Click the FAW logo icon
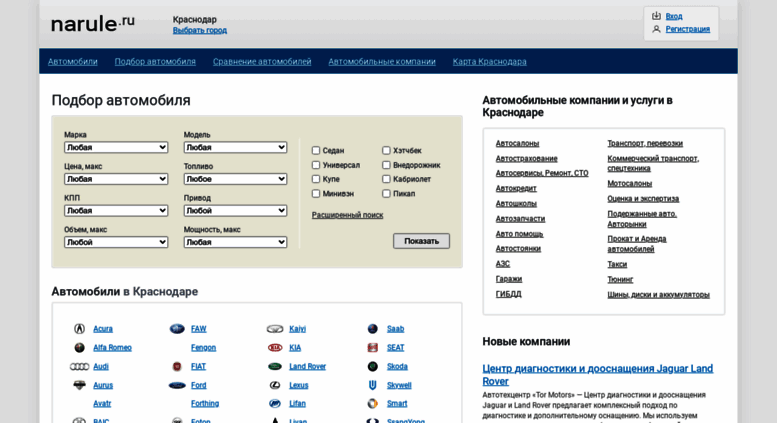 click(177, 329)
